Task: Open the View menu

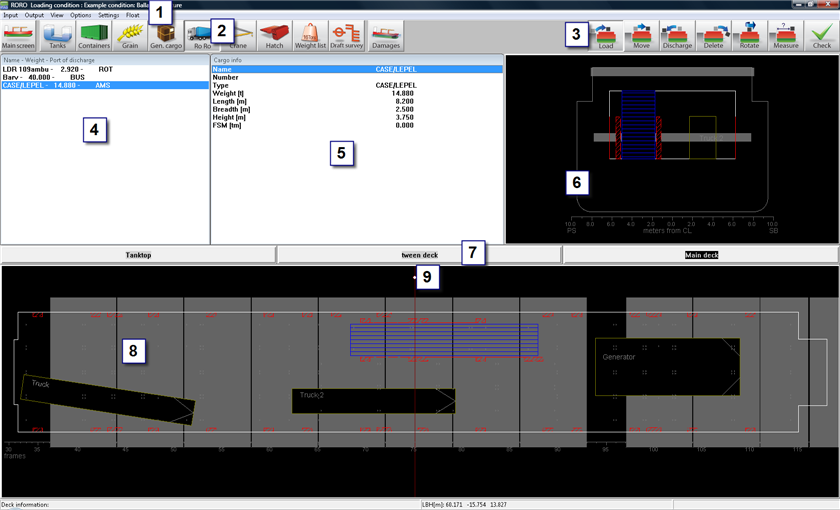Action: [x=57, y=15]
